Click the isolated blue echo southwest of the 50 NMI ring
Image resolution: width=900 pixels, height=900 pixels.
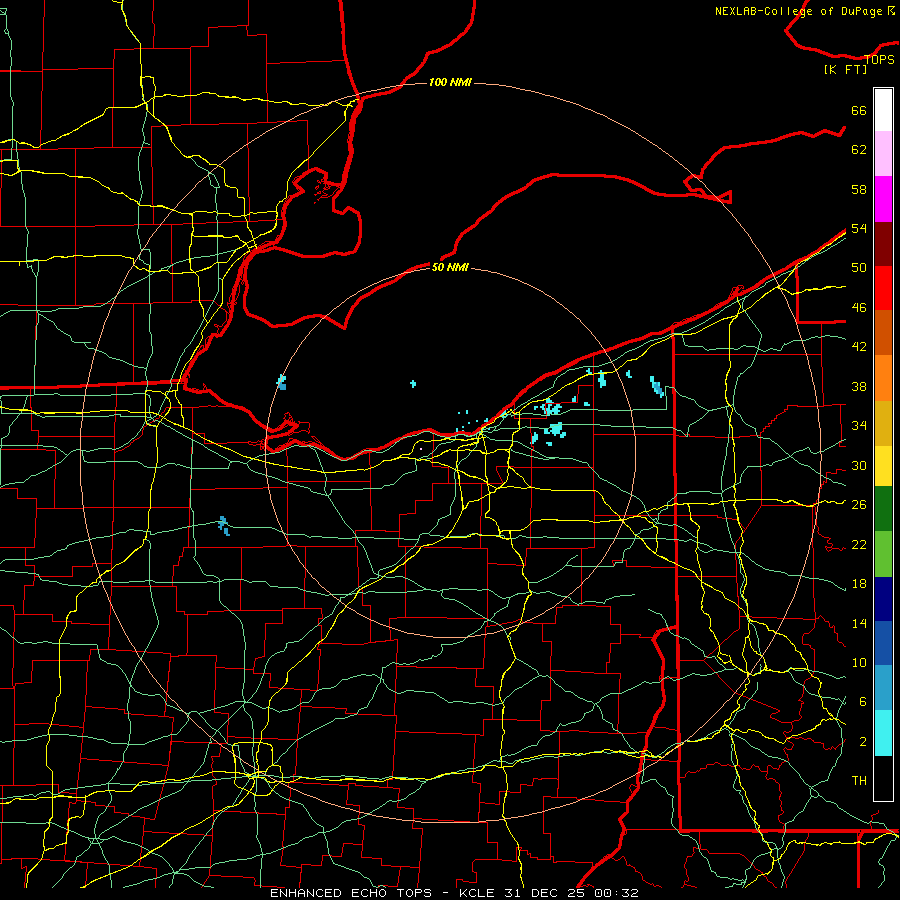coord(224,526)
